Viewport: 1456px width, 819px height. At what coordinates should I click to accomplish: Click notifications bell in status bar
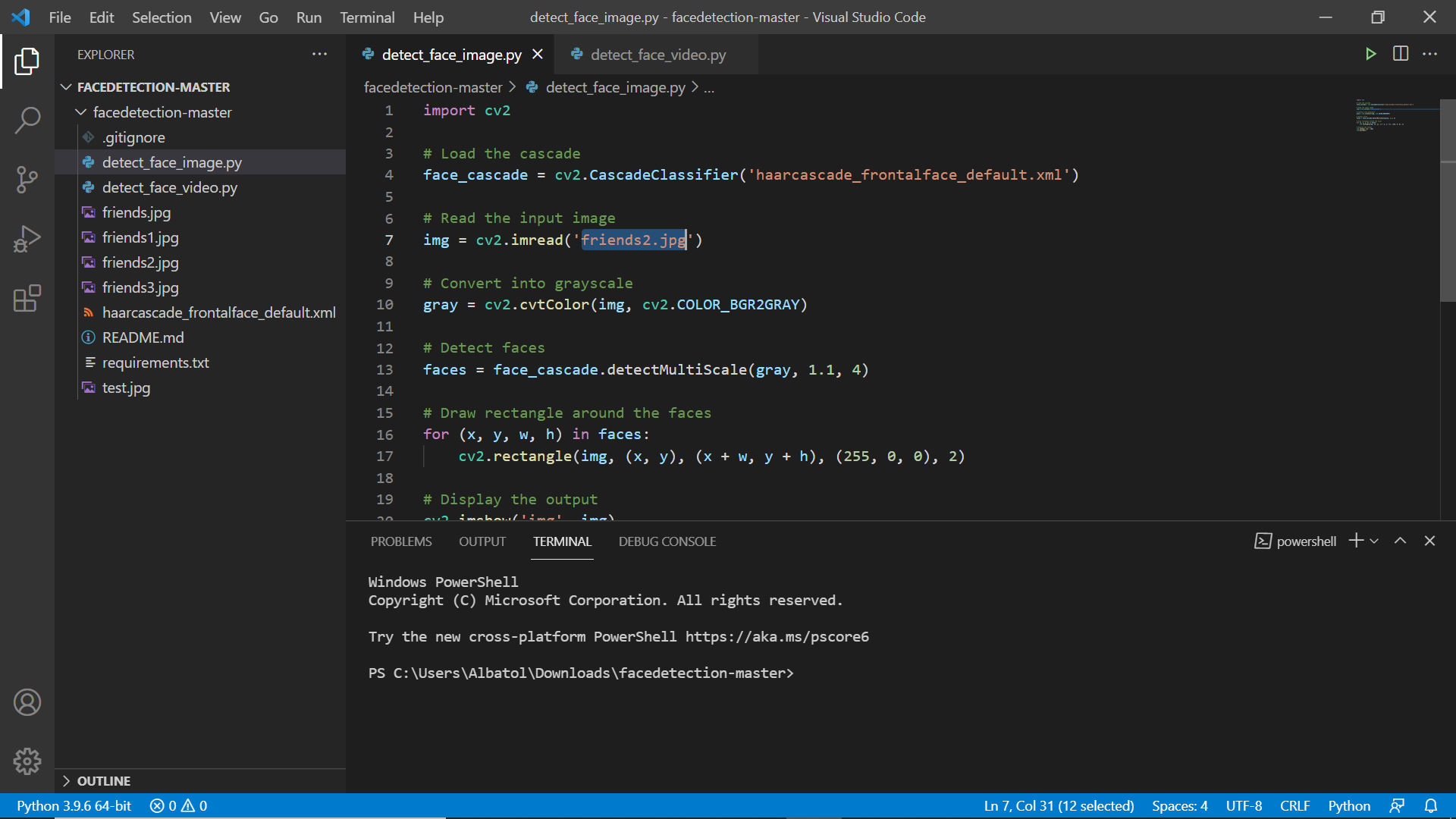(1431, 806)
